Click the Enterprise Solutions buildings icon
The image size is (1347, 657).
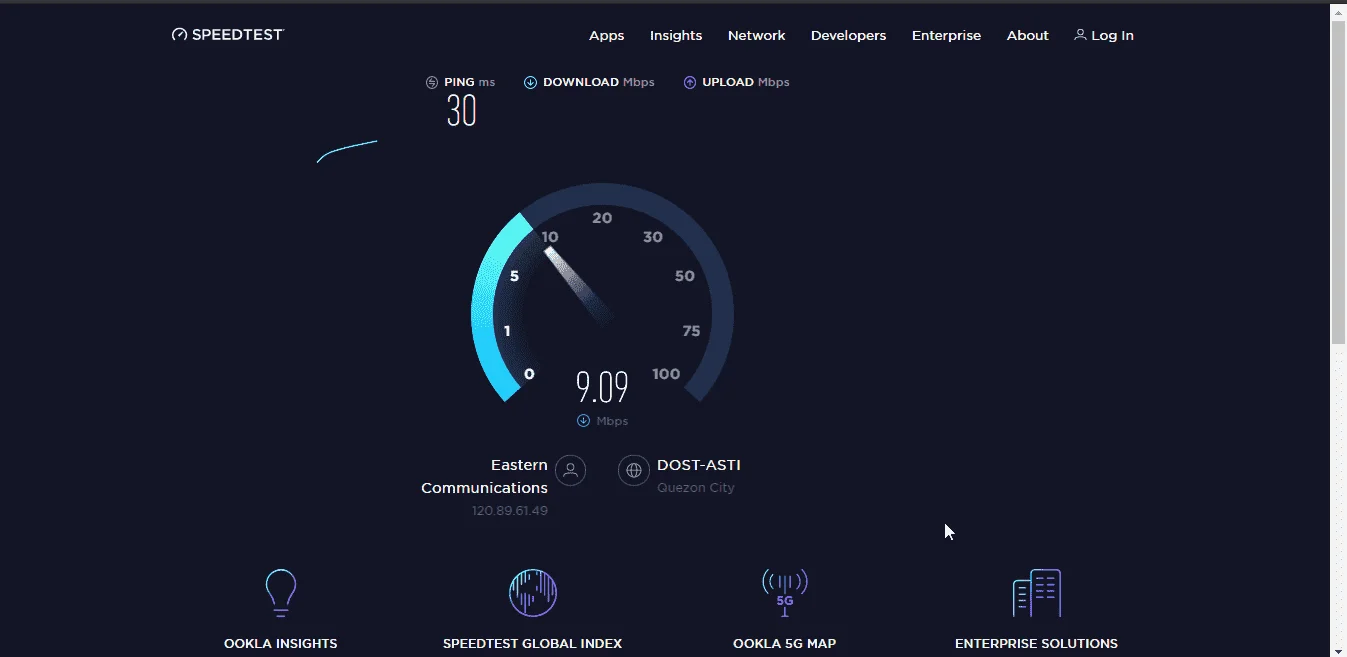tap(1036, 592)
